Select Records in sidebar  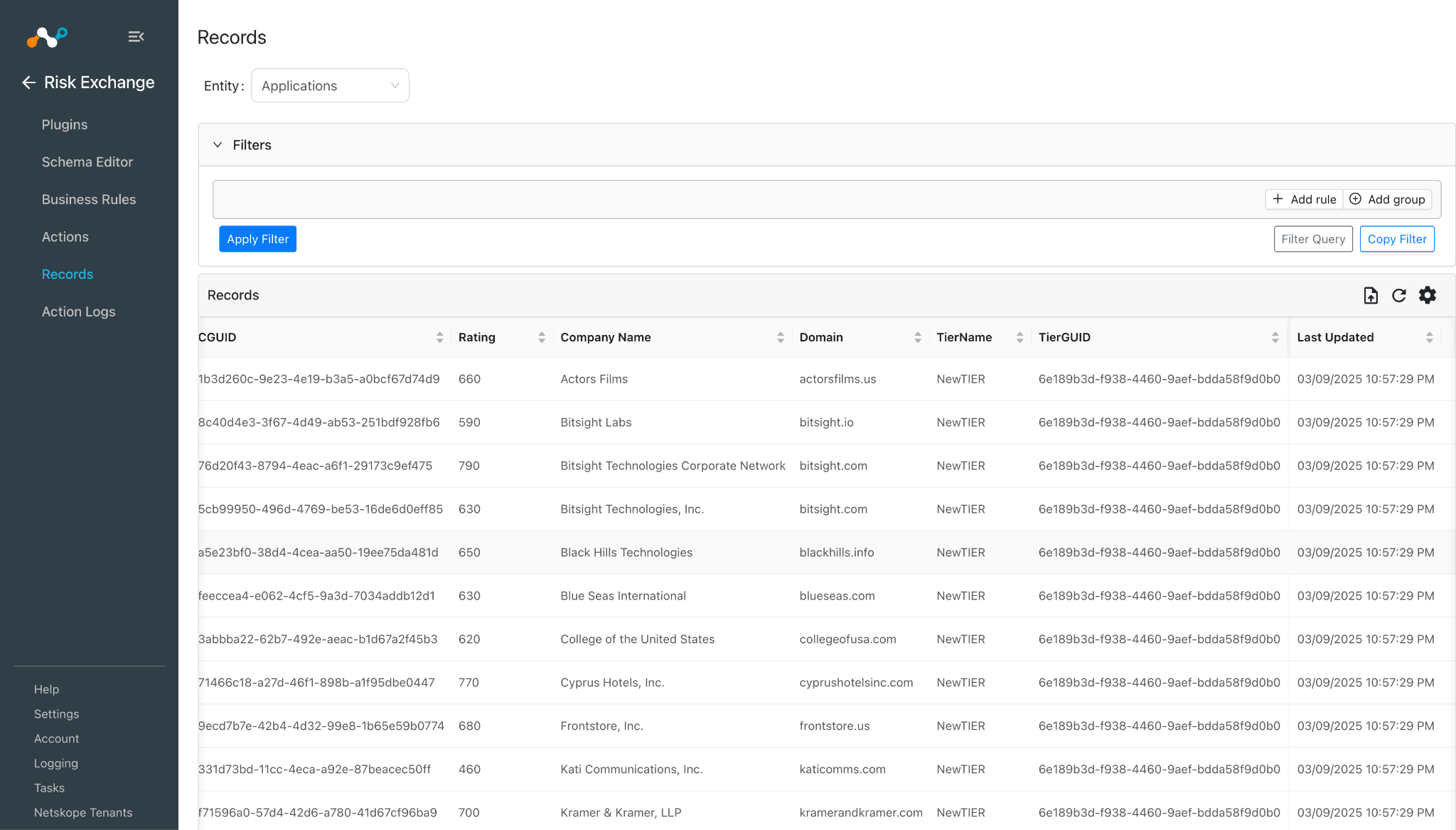coord(68,275)
